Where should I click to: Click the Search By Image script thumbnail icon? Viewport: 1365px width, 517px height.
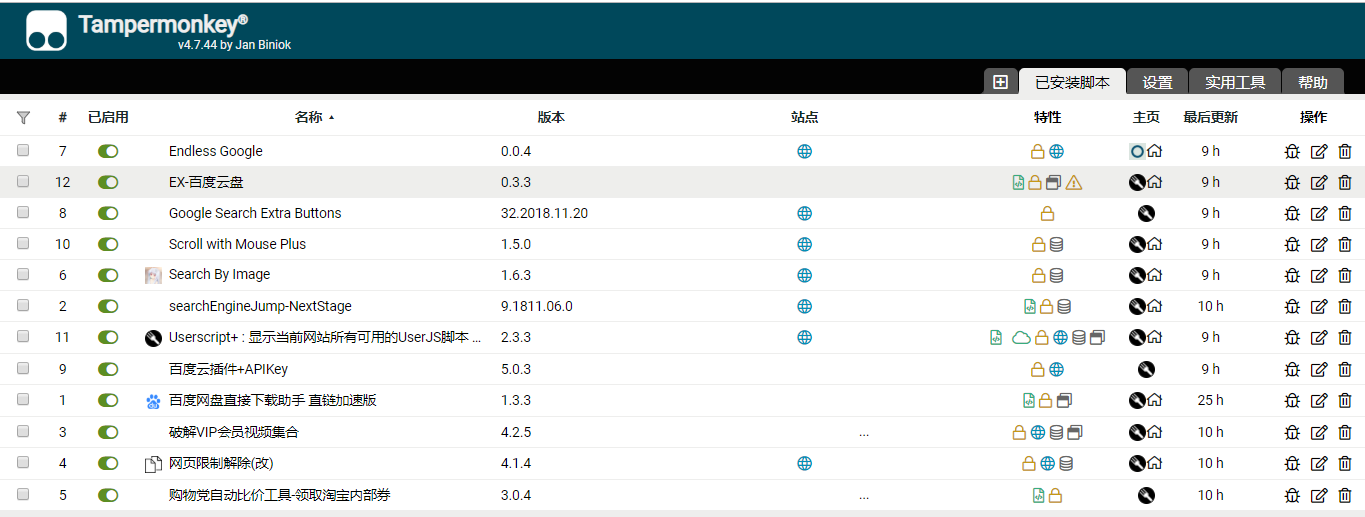[x=153, y=275]
